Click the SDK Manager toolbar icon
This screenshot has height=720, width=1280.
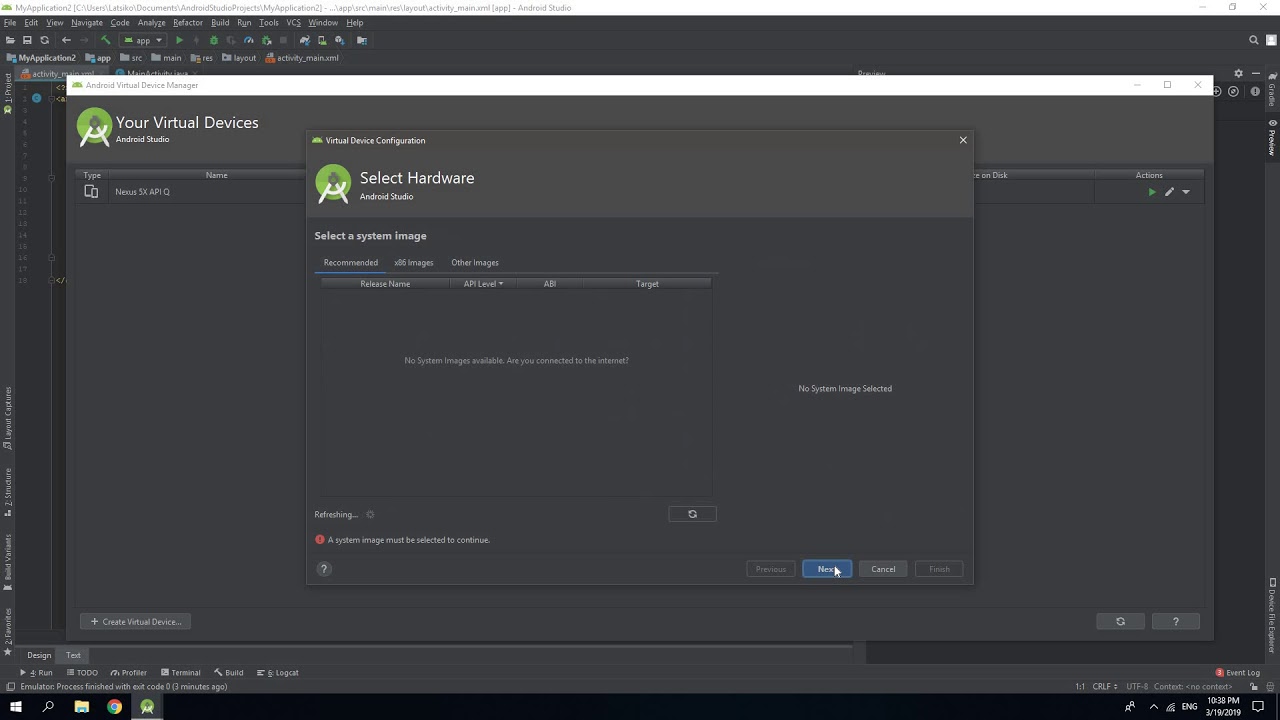pos(339,40)
